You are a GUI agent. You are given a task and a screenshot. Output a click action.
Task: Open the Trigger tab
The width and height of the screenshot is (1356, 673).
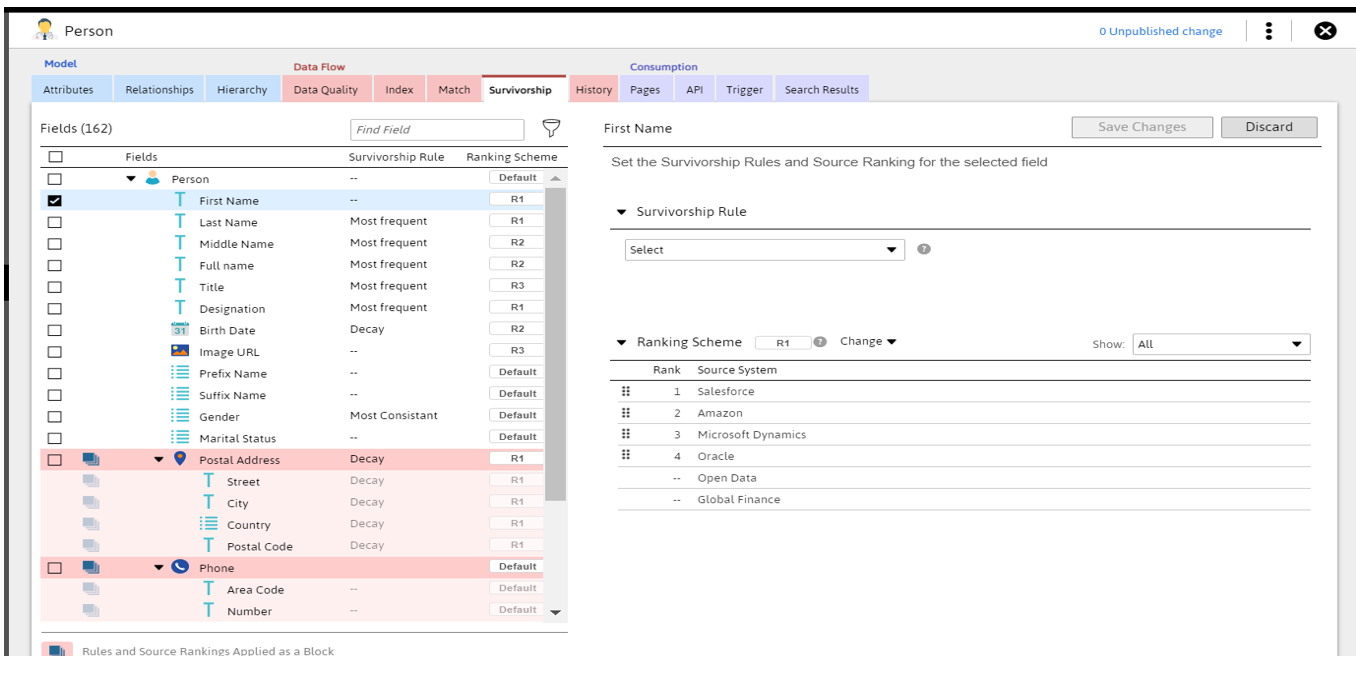pyautogui.click(x=744, y=89)
